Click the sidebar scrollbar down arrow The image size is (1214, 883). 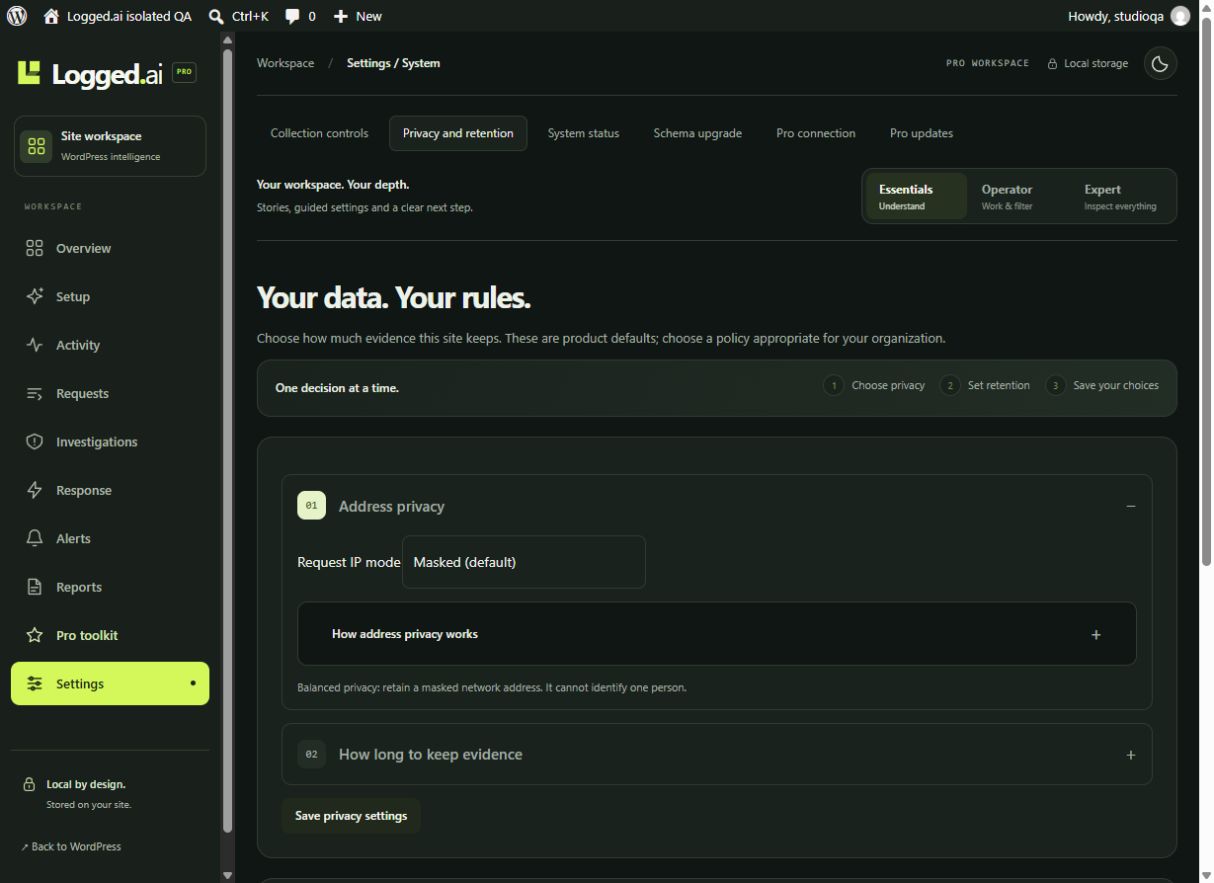coord(227,875)
